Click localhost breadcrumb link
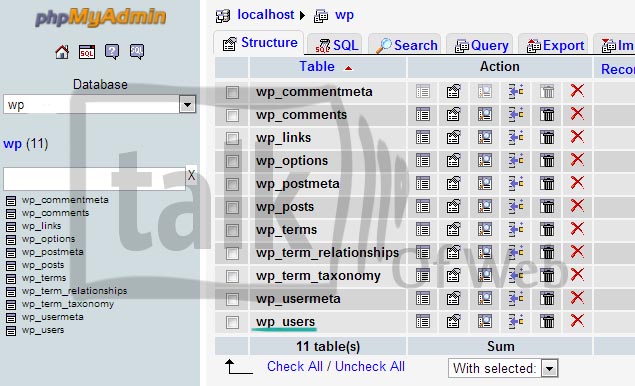Image resolution: width=635 pixels, height=386 pixels. [265, 15]
